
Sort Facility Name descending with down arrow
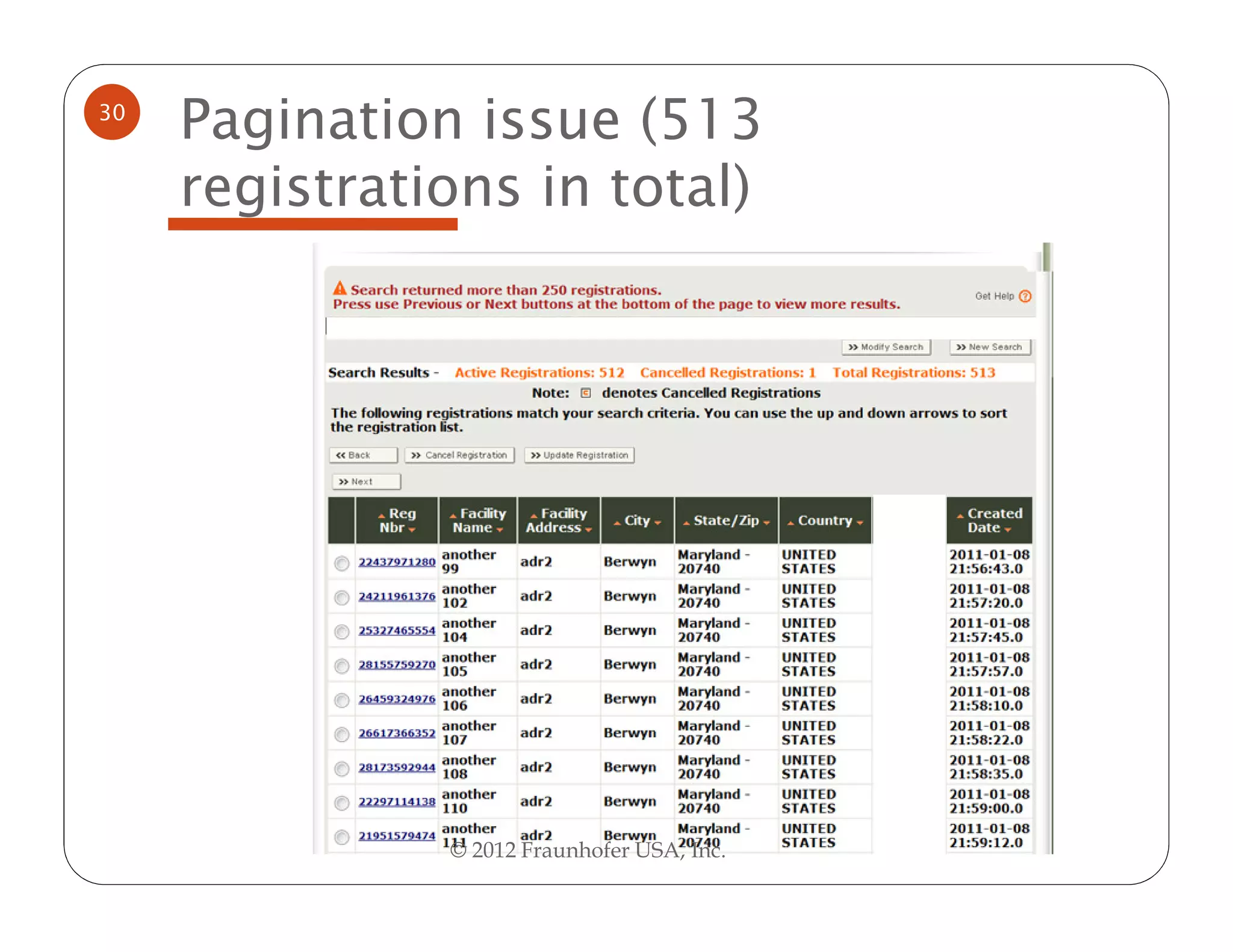500,530
